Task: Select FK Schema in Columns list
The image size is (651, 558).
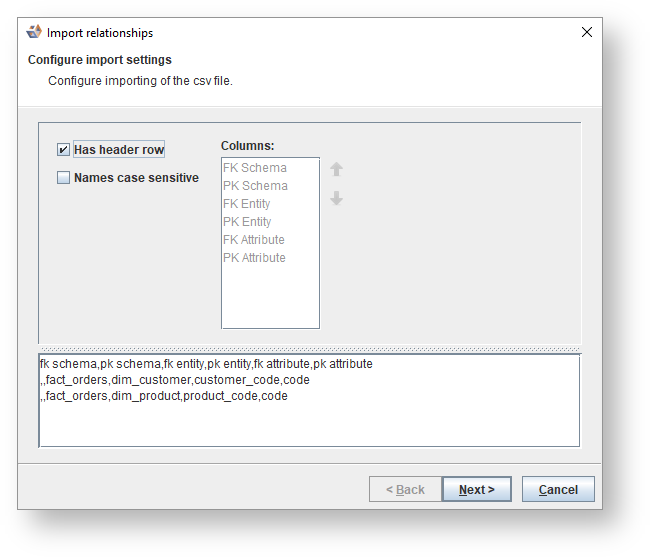Action: 255,168
